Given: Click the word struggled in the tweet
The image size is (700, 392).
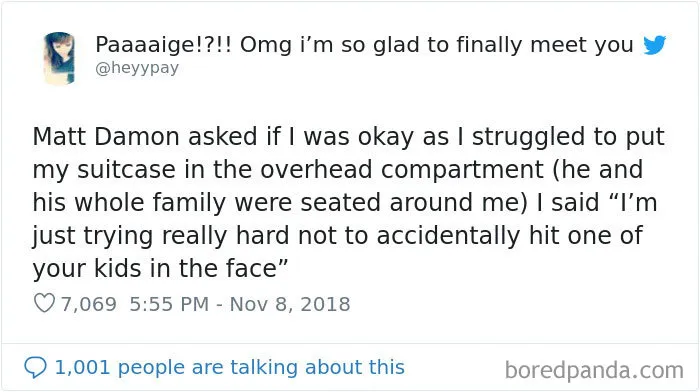Looking at the screenshot, I should (x=528, y=137).
